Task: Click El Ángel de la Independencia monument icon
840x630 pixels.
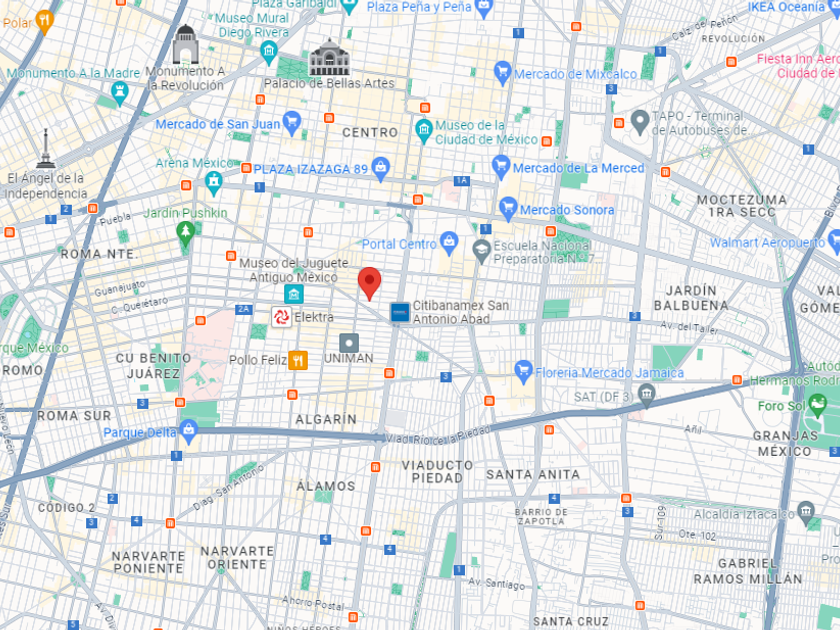Action: pos(46,148)
